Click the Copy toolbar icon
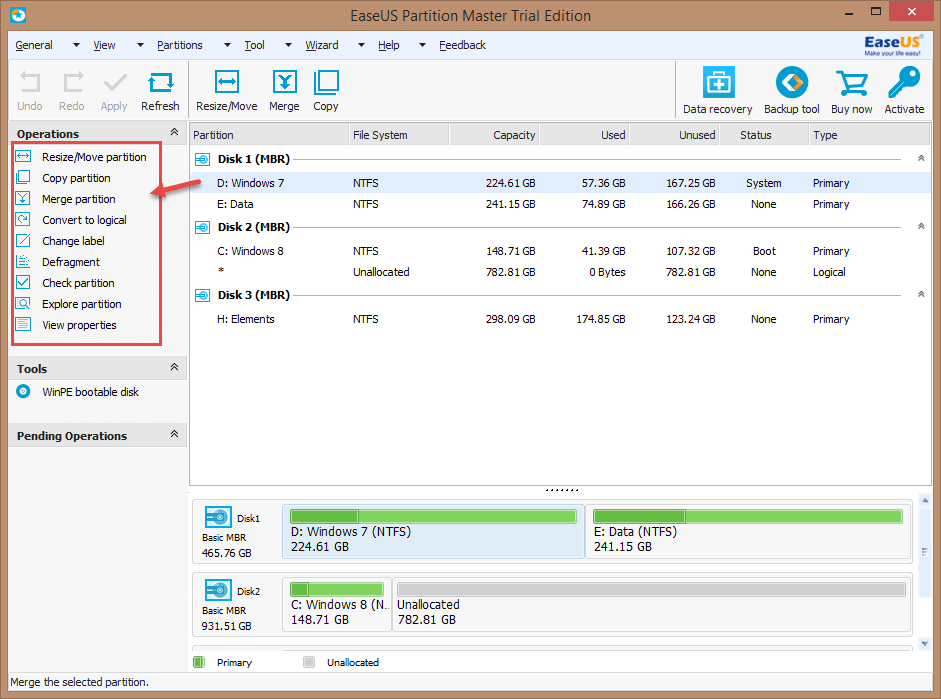The image size is (941, 699). tap(326, 82)
